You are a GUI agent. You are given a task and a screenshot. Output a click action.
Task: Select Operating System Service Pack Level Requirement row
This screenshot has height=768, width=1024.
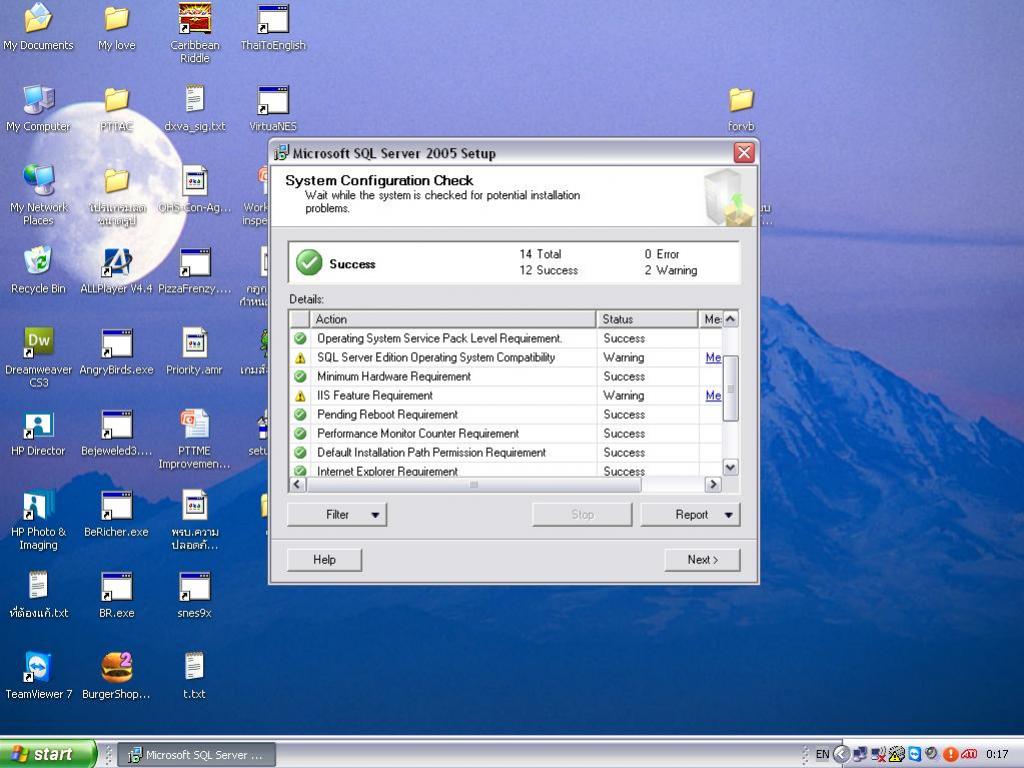[x=506, y=338]
